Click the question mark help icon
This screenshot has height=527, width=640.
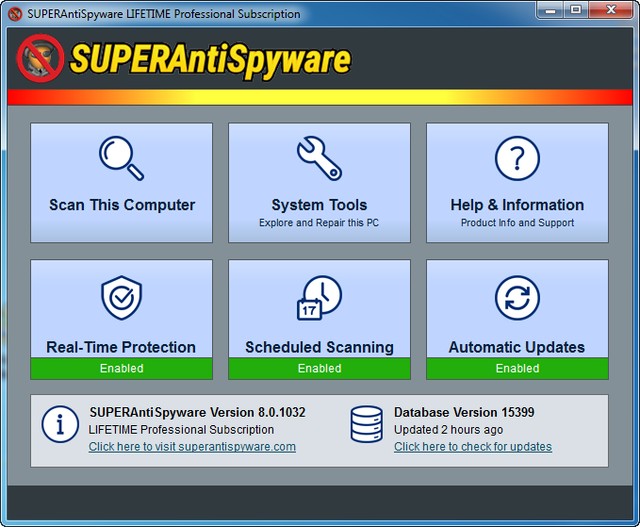[x=517, y=159]
